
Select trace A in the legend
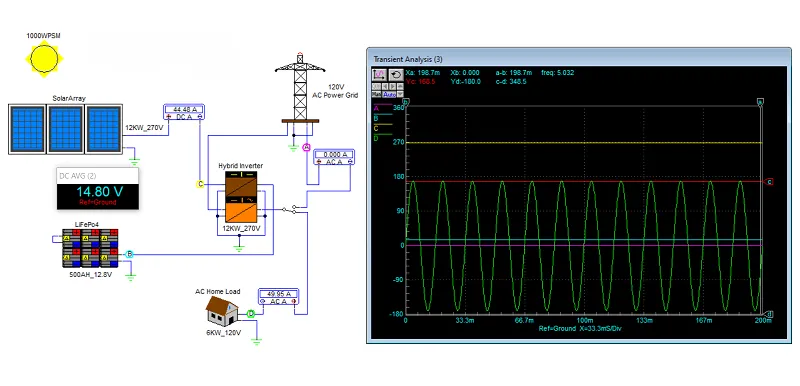pos(383,107)
